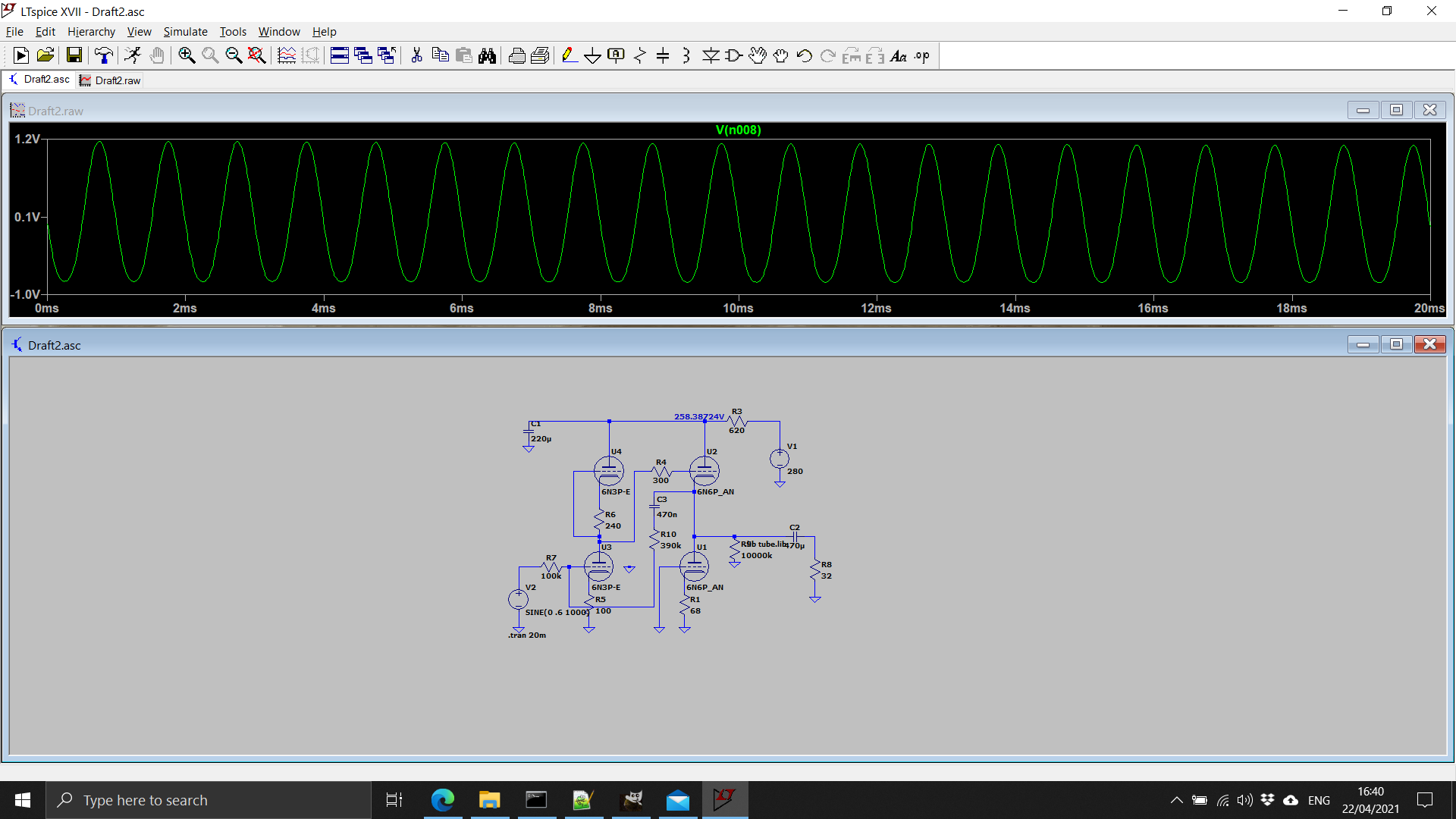Save the schematic with the floppy icon
1456x819 pixels.
74,55
